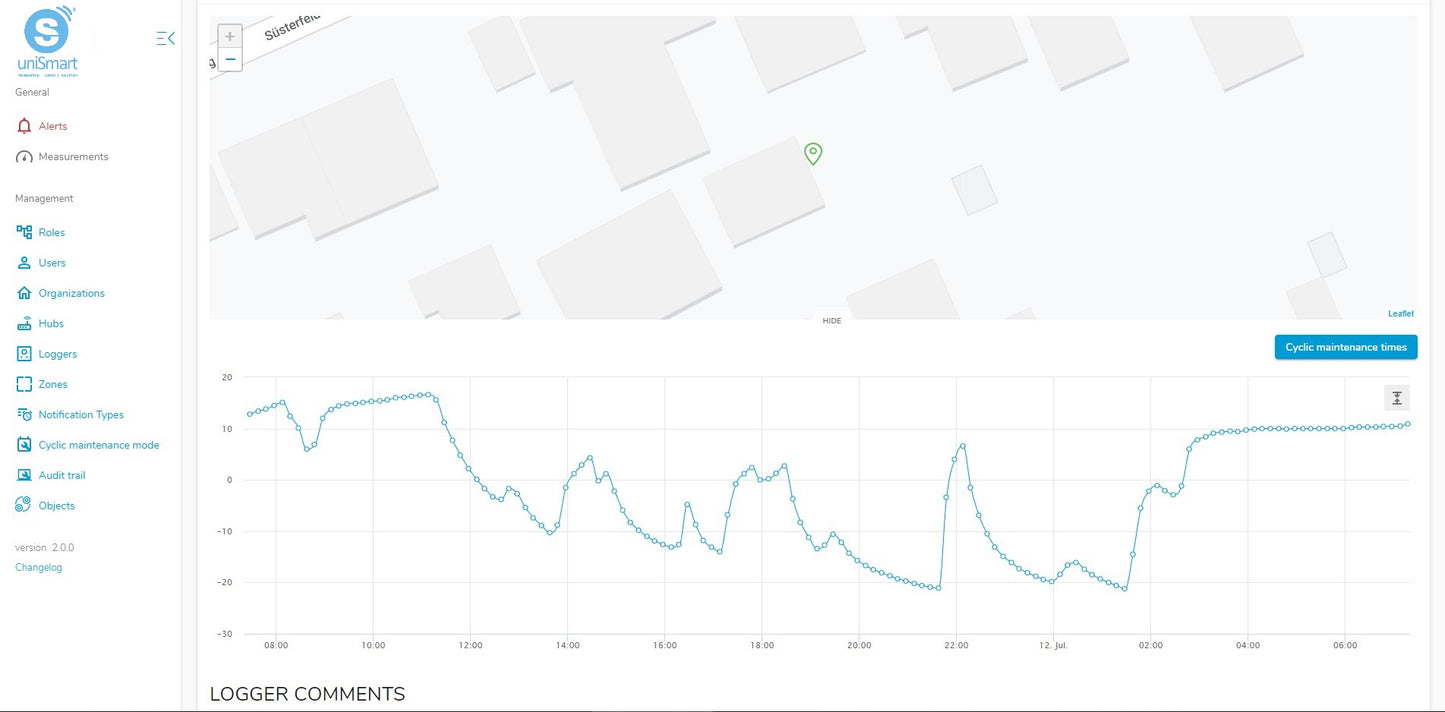Zoom in on the map
The image size is (1445, 712).
pos(230,37)
